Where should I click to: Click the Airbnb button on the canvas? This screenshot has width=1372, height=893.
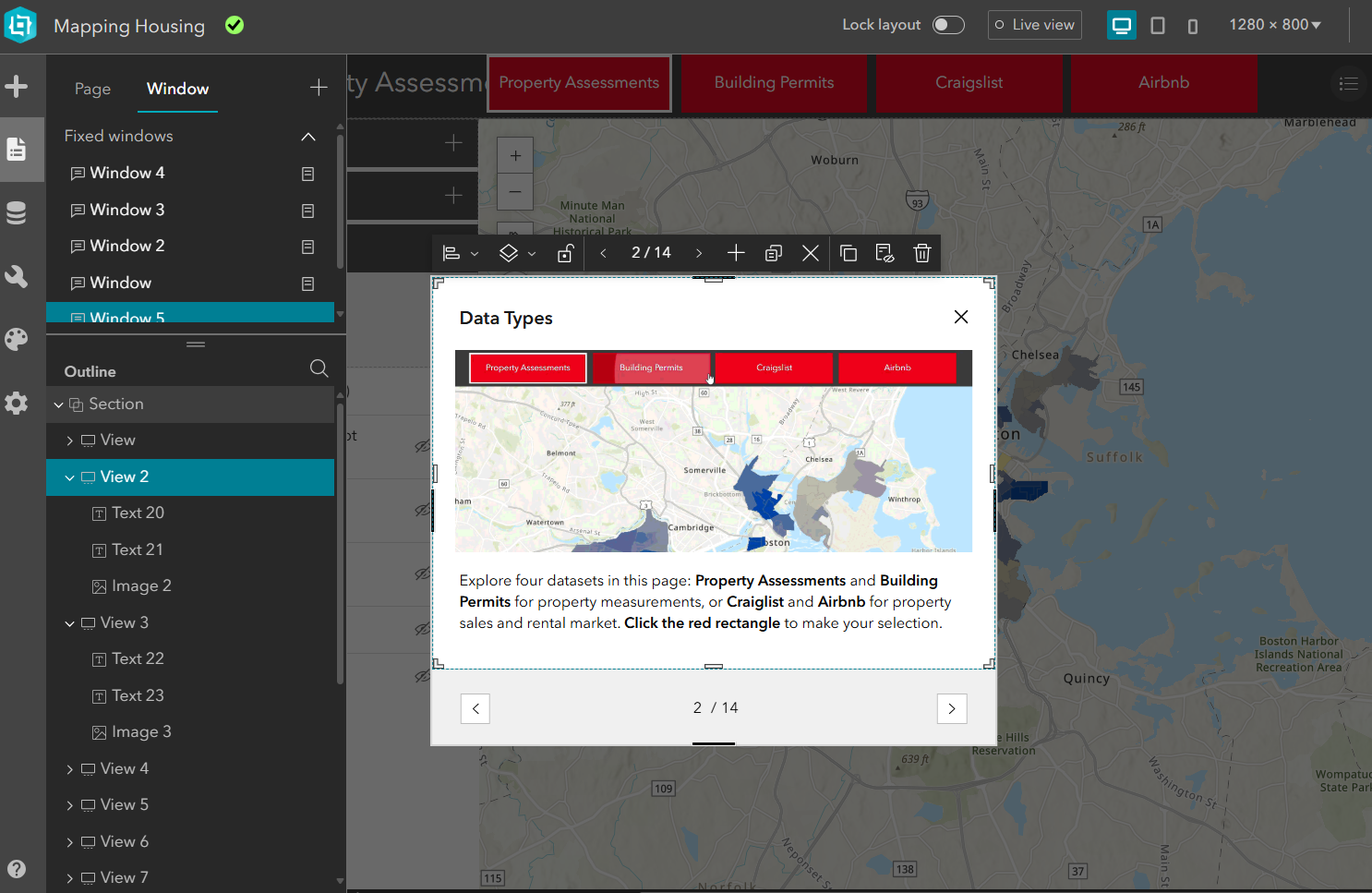(x=1163, y=83)
